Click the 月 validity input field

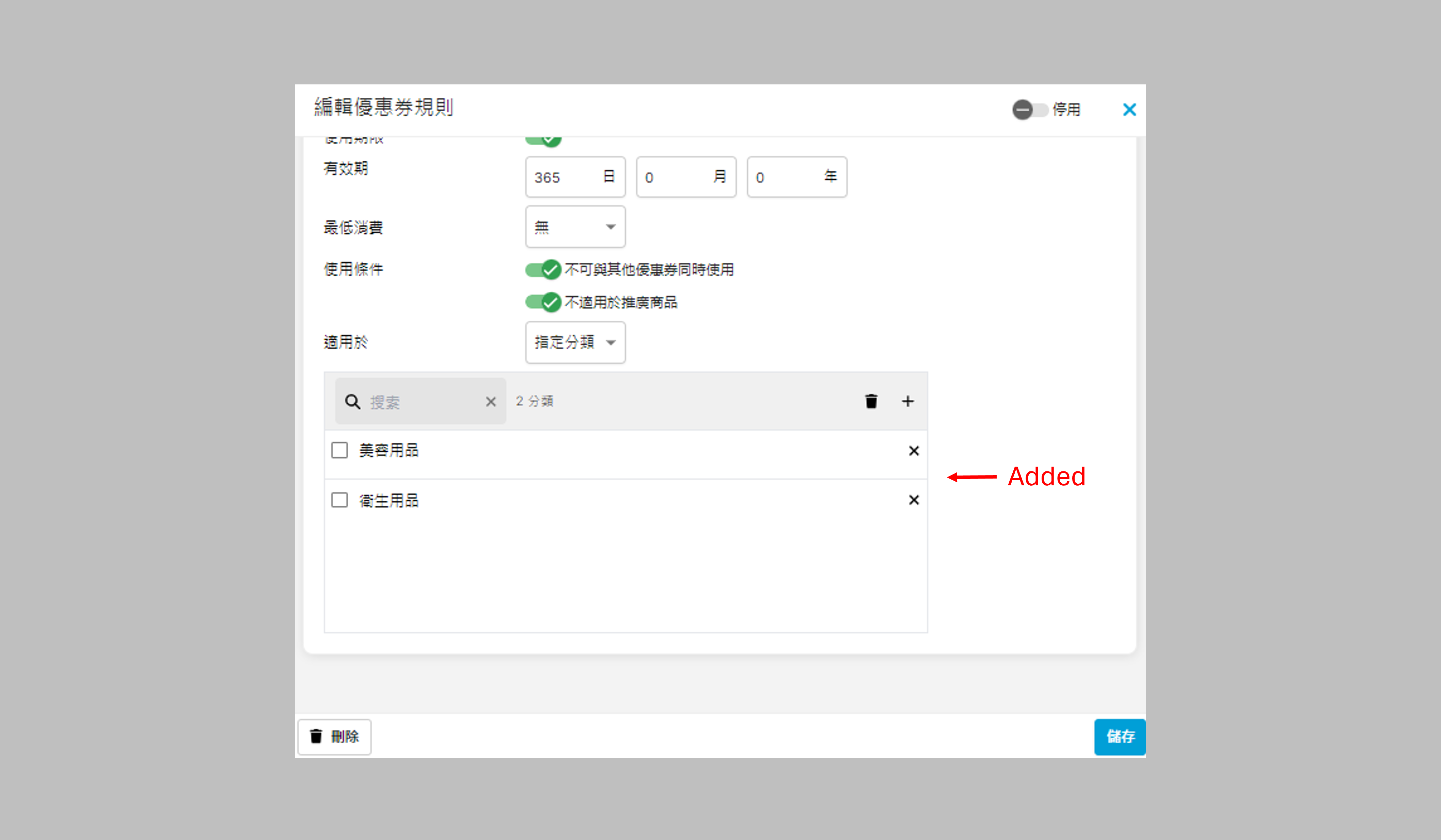click(675, 177)
